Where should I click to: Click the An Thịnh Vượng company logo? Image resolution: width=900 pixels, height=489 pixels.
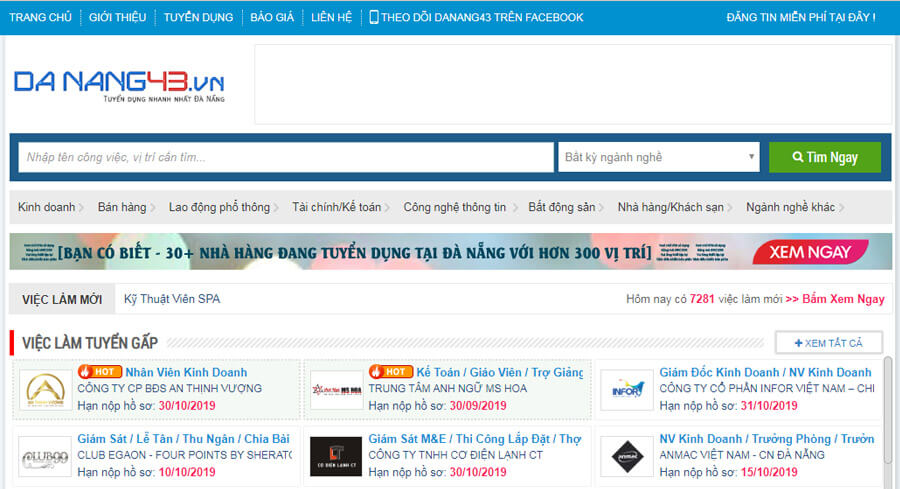[44, 390]
